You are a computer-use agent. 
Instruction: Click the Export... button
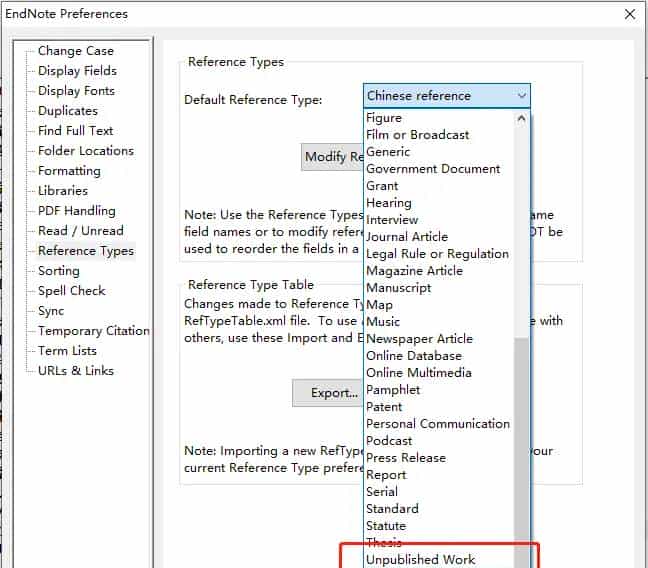(x=328, y=393)
